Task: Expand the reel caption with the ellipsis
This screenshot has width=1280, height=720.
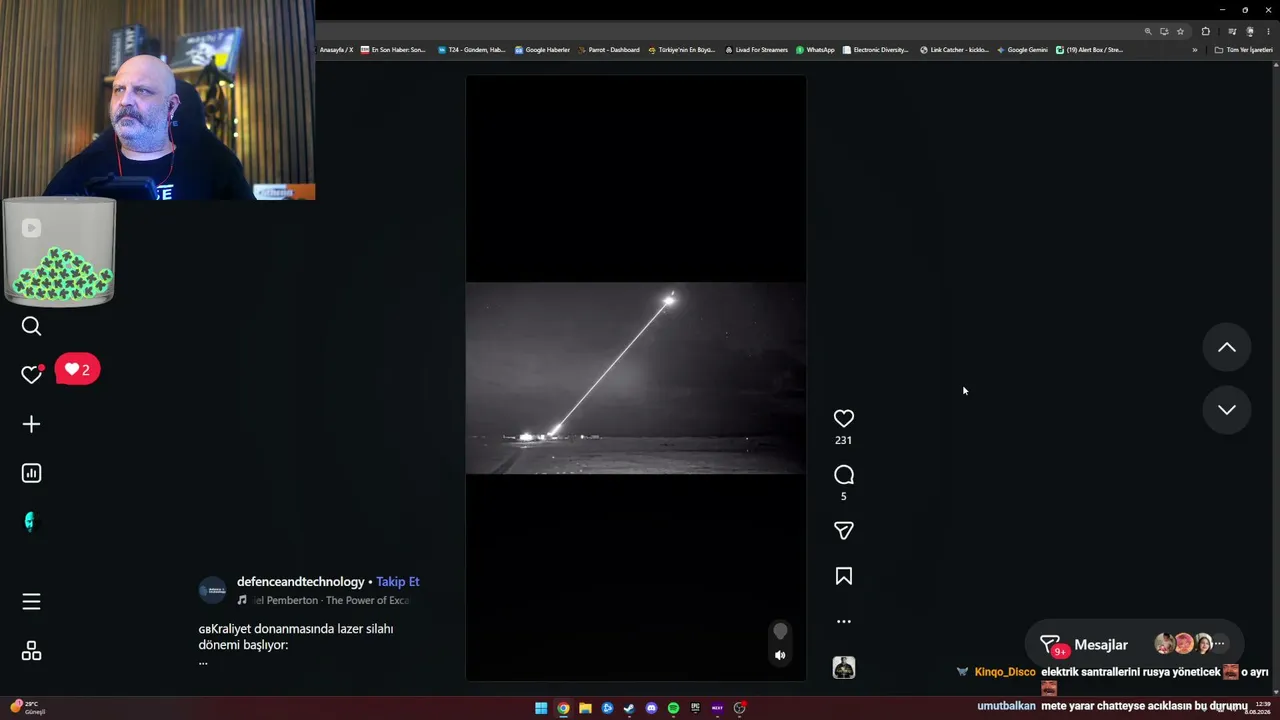Action: [x=203, y=662]
